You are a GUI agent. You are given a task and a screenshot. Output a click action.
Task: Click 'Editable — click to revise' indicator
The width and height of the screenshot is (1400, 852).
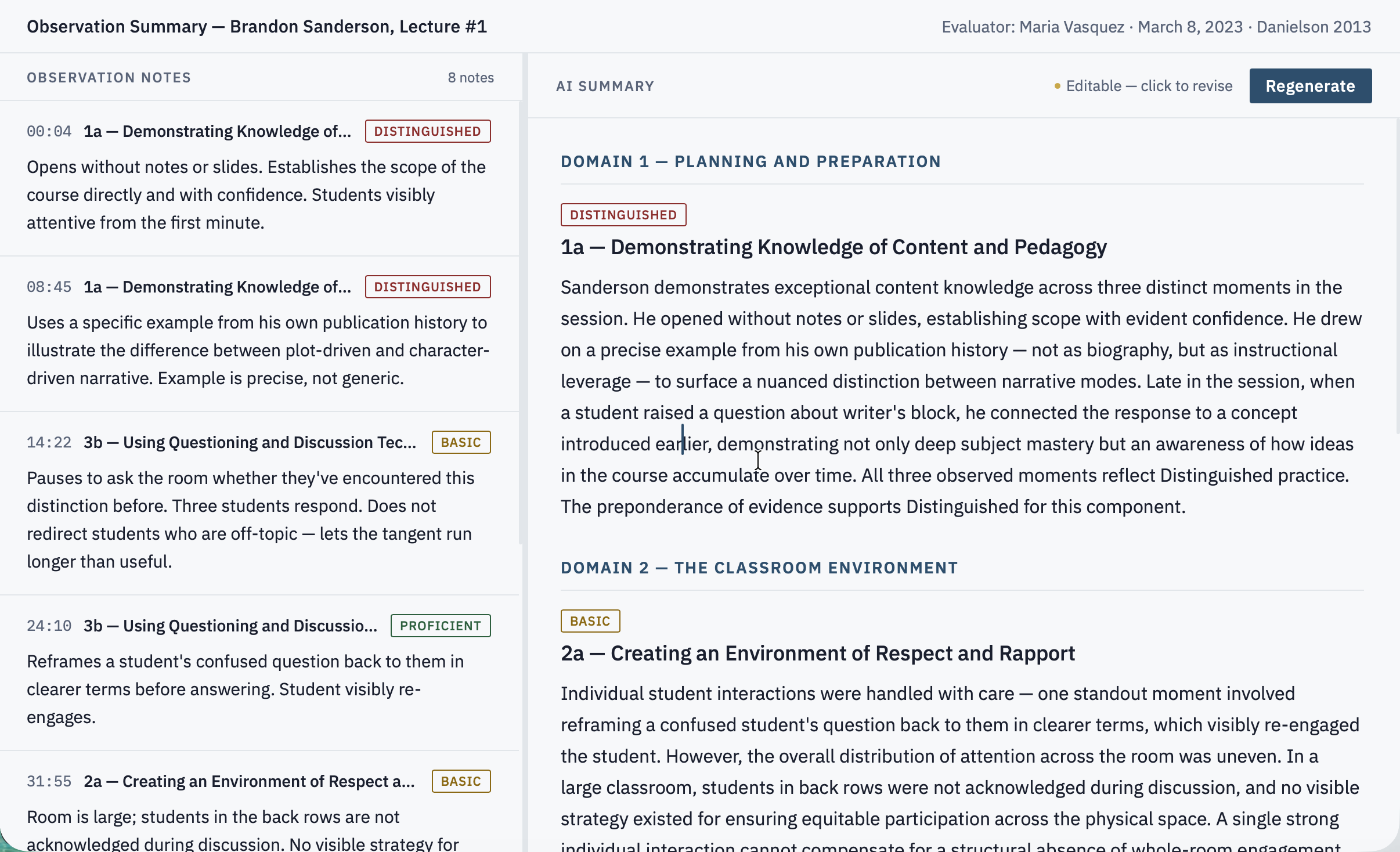tap(1143, 86)
